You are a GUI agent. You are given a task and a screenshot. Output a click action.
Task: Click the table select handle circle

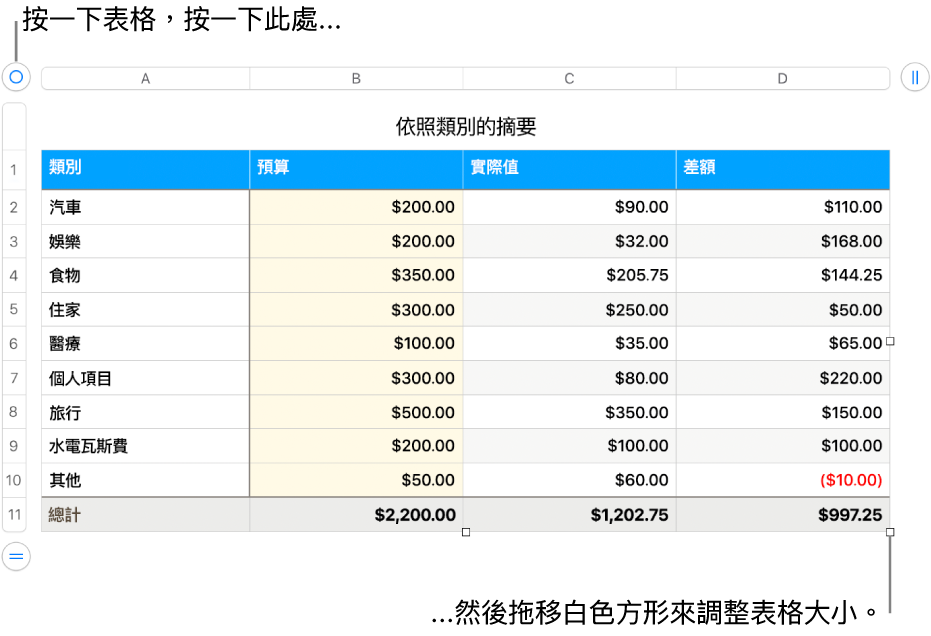(16, 77)
